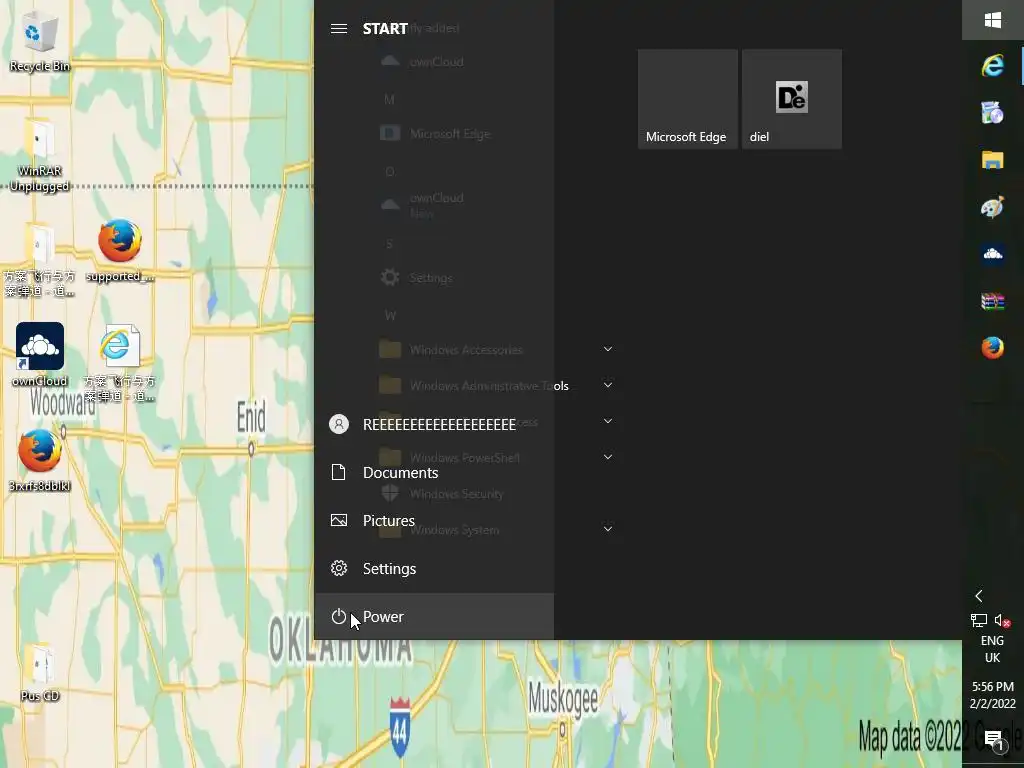Select the ownCloud desktop shortcut
The image size is (1024, 768).
click(x=40, y=355)
